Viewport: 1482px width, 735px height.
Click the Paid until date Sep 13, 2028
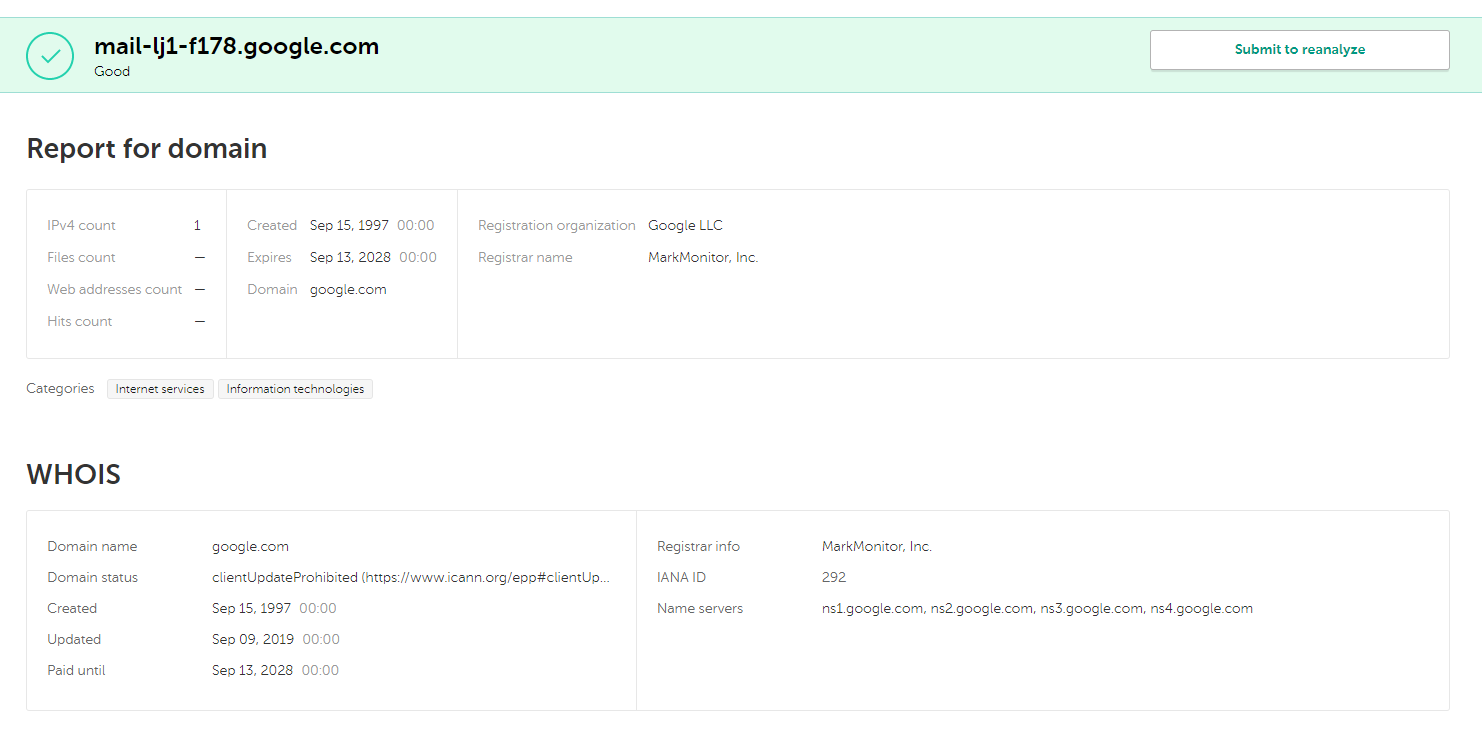pos(252,671)
